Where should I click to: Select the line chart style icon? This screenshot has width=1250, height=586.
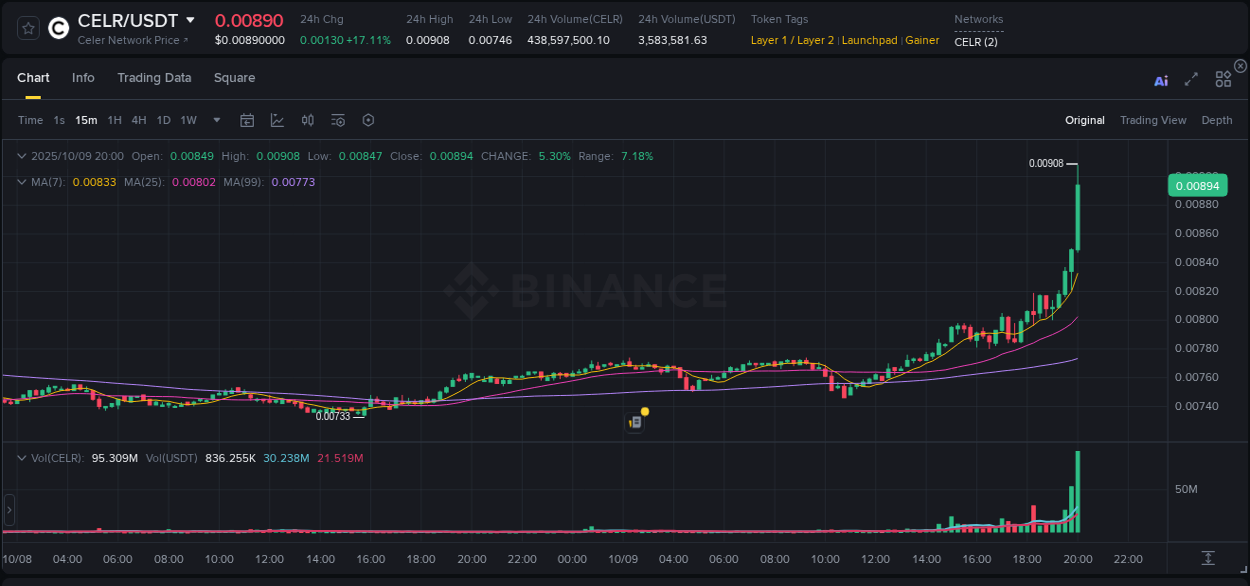[x=277, y=120]
